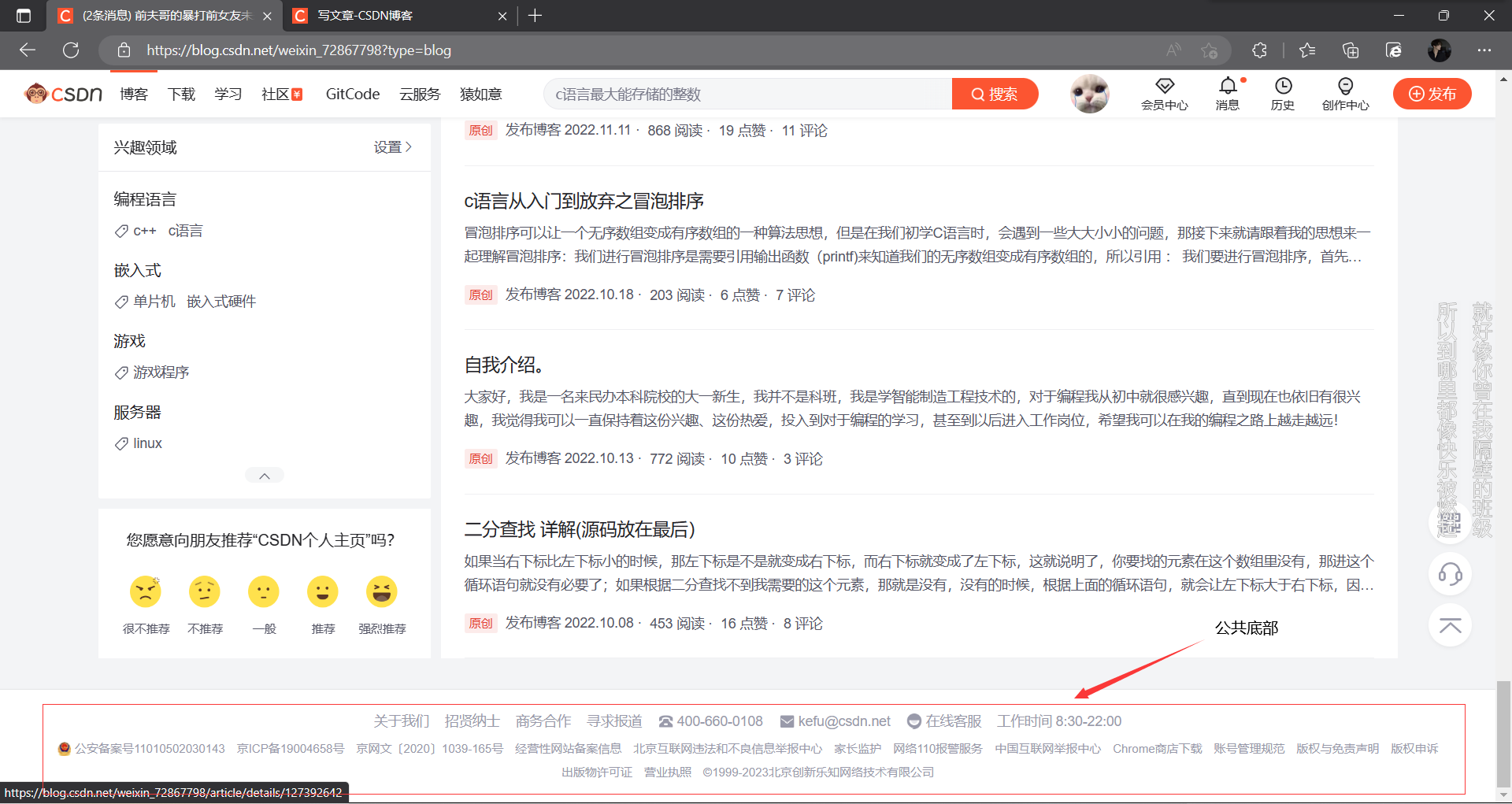Open the 商务合作 footer link

coord(543,721)
